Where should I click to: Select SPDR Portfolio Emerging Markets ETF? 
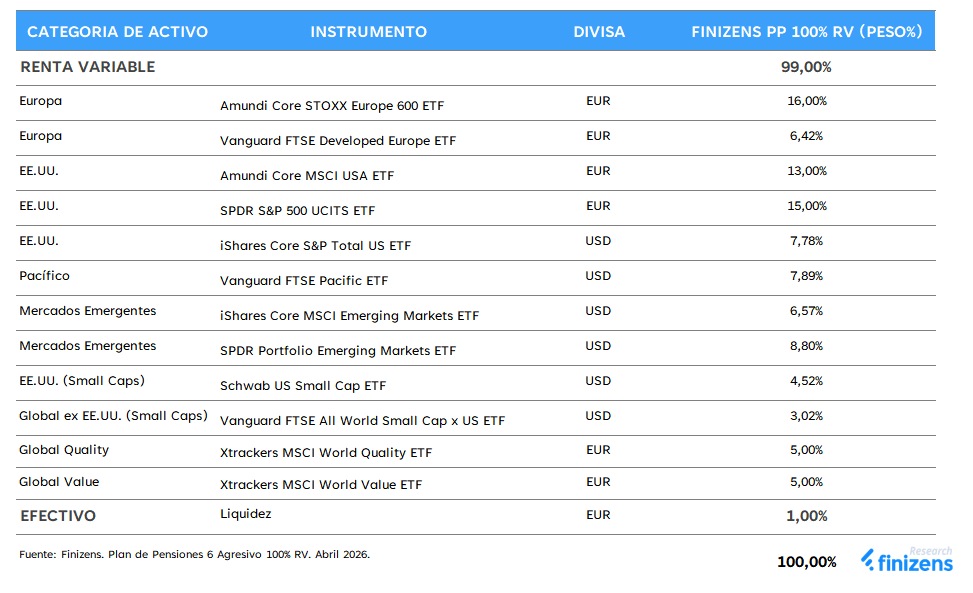[x=338, y=351]
